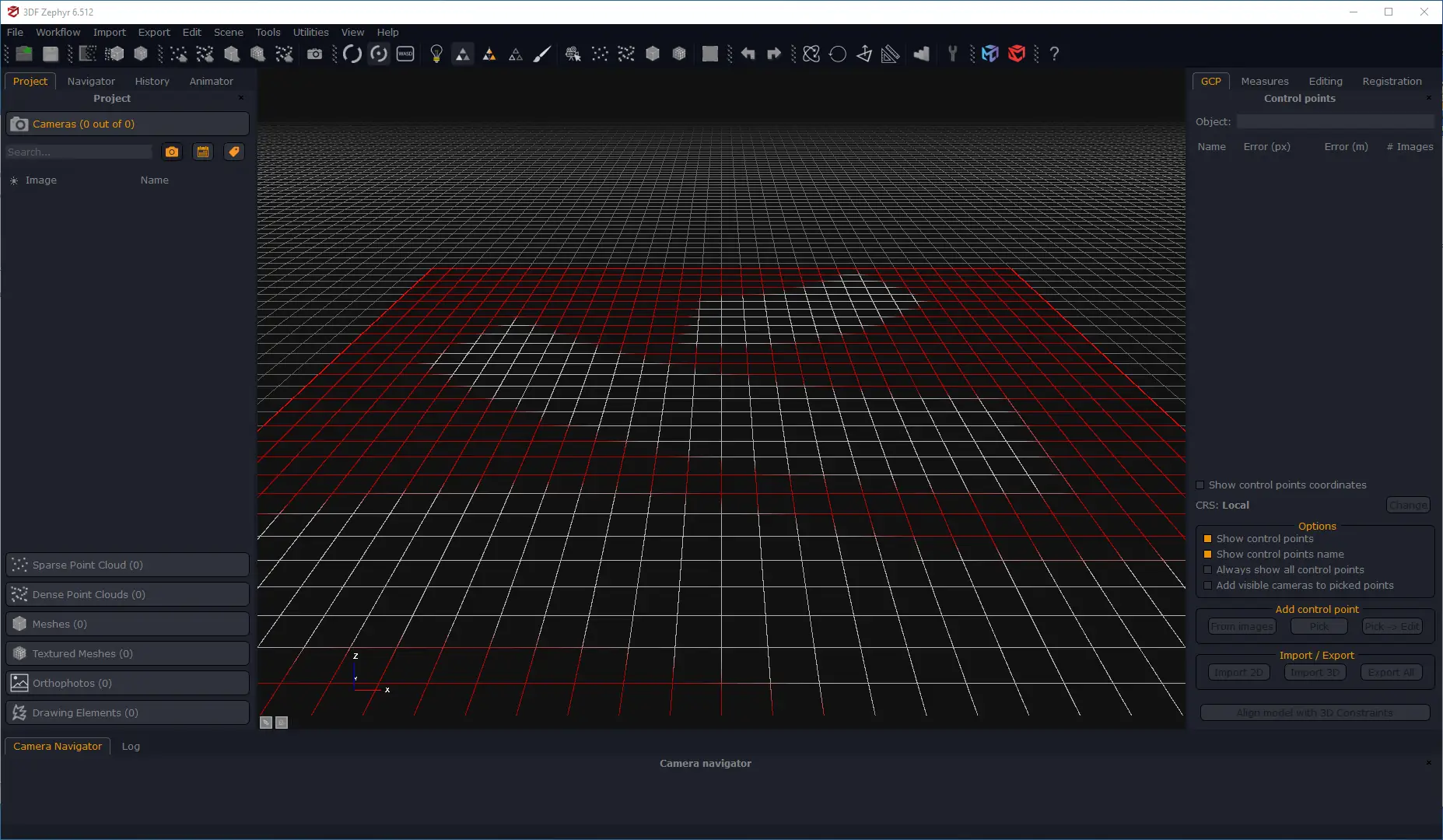The image size is (1443, 840).
Task: Open options with the wrench icon
Action: click(952, 54)
